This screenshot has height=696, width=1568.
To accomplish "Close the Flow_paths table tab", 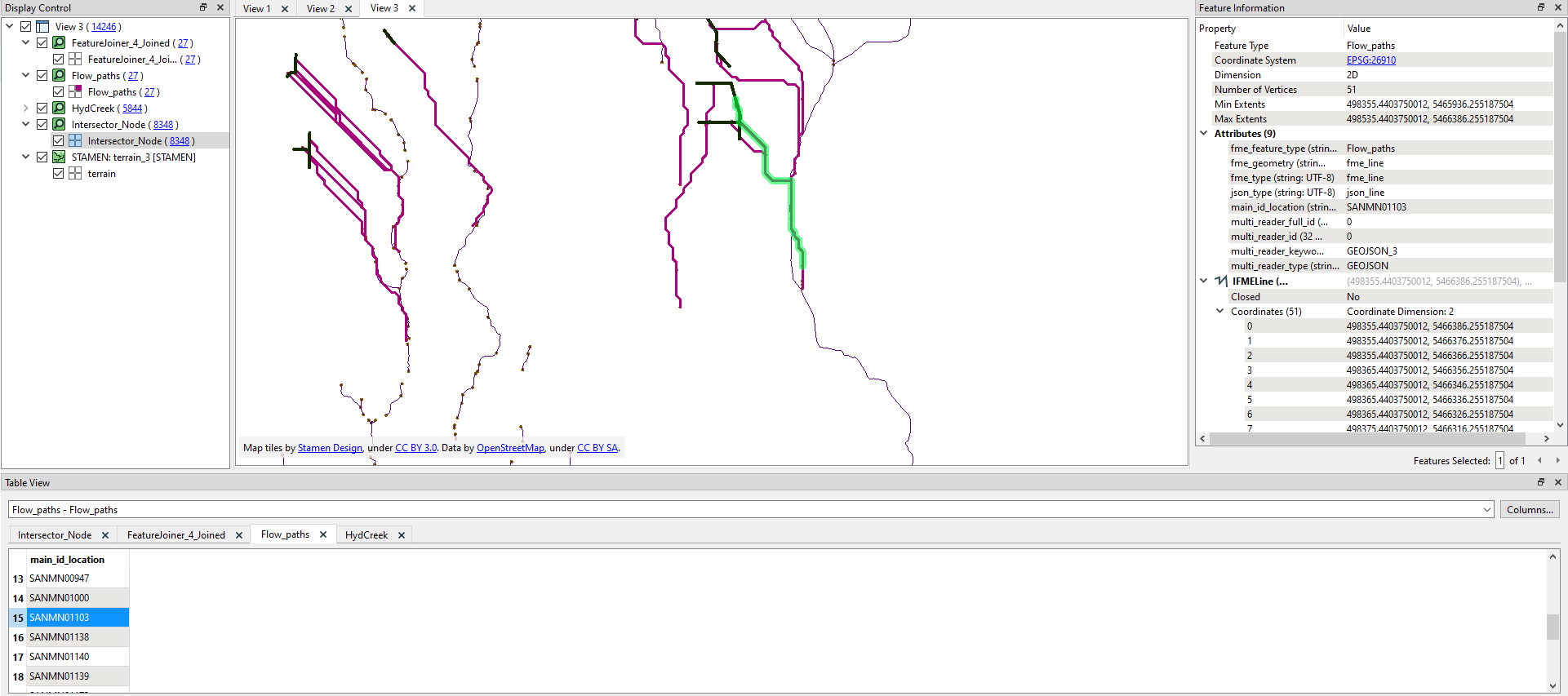I will 323,534.
